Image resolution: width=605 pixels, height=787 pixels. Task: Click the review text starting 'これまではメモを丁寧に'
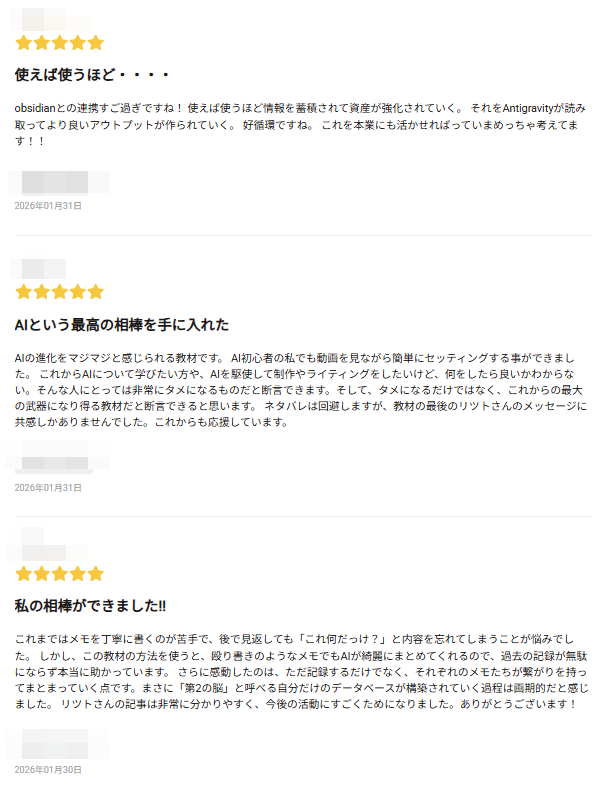(x=300, y=671)
